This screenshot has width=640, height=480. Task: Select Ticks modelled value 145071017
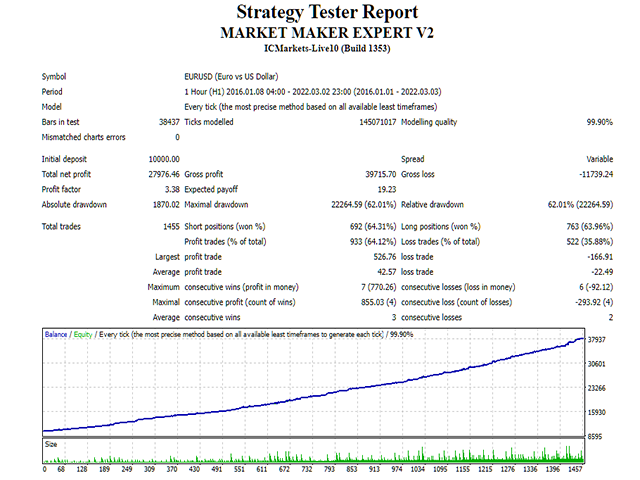tap(378, 122)
